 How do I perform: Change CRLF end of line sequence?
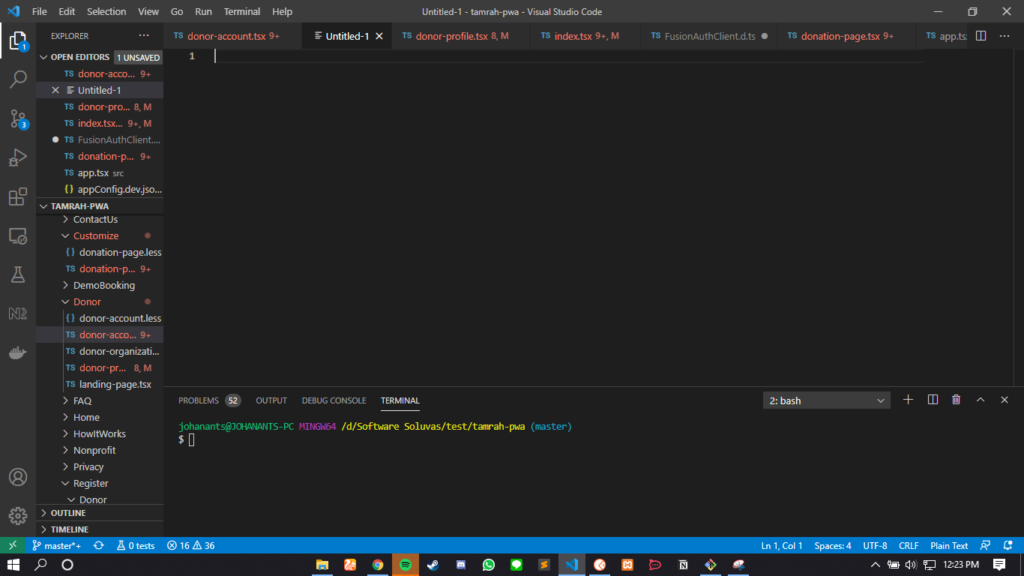pyautogui.click(x=908, y=545)
